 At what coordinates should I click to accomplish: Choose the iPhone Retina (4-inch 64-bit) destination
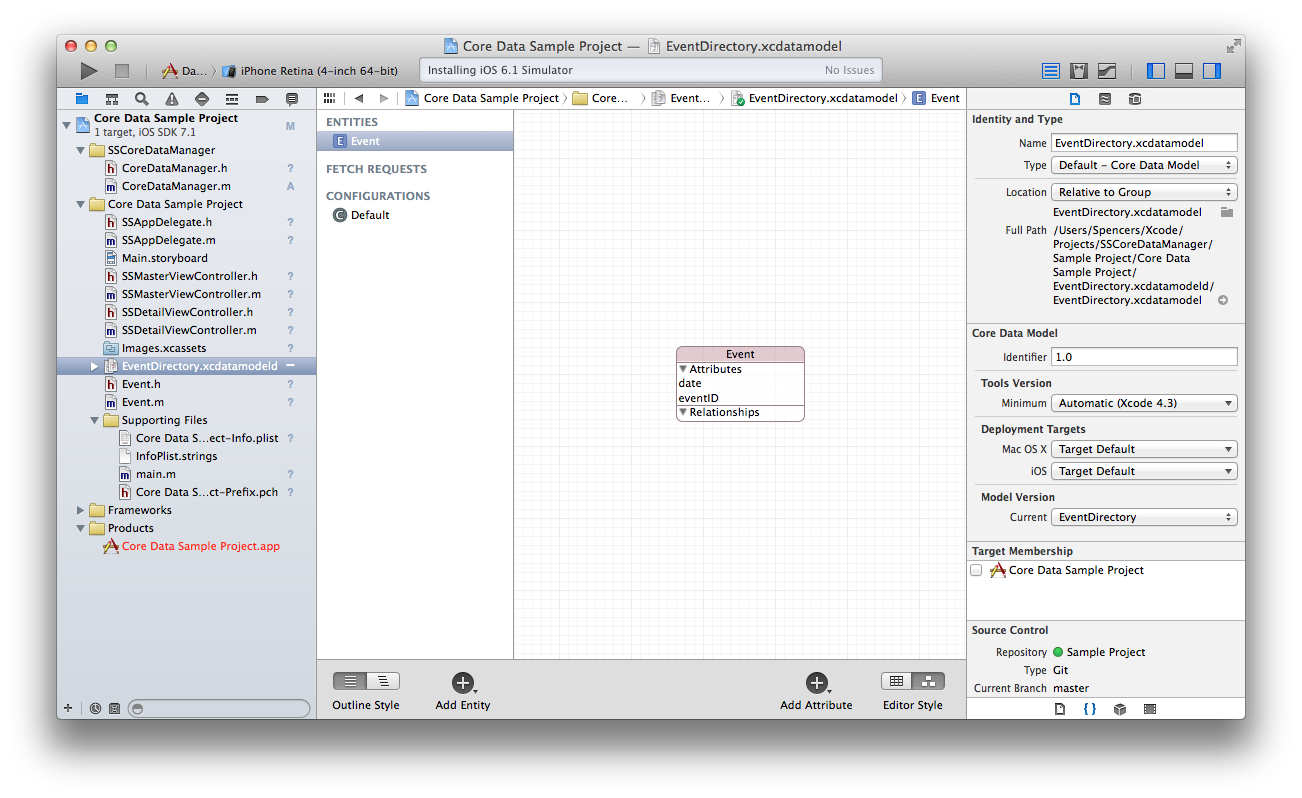(310, 71)
